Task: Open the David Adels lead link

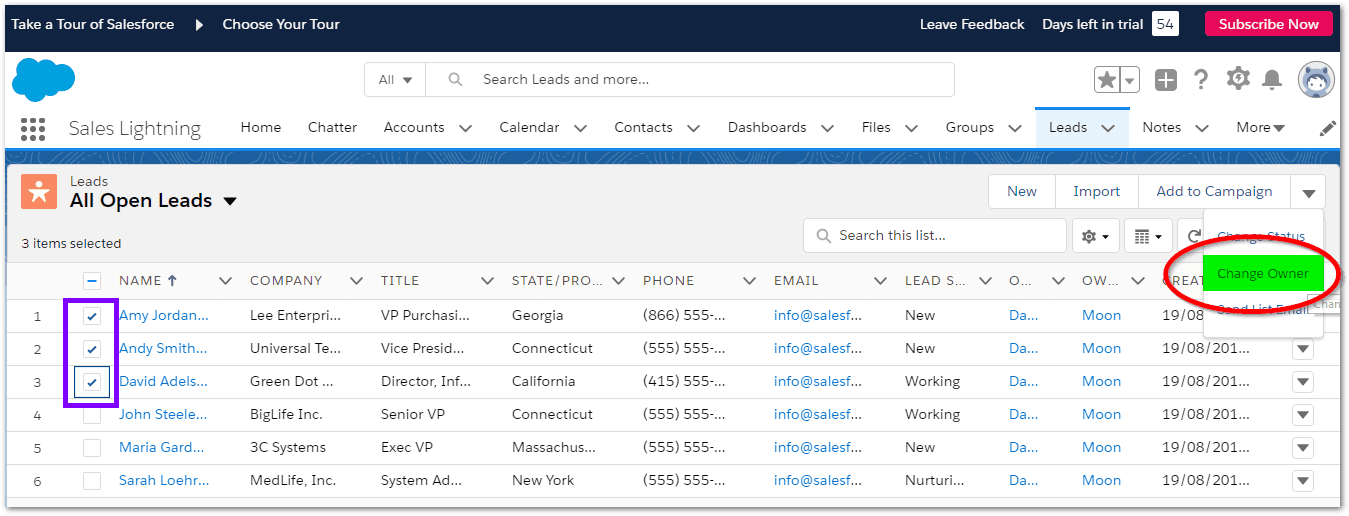Action: pyautogui.click(x=163, y=382)
